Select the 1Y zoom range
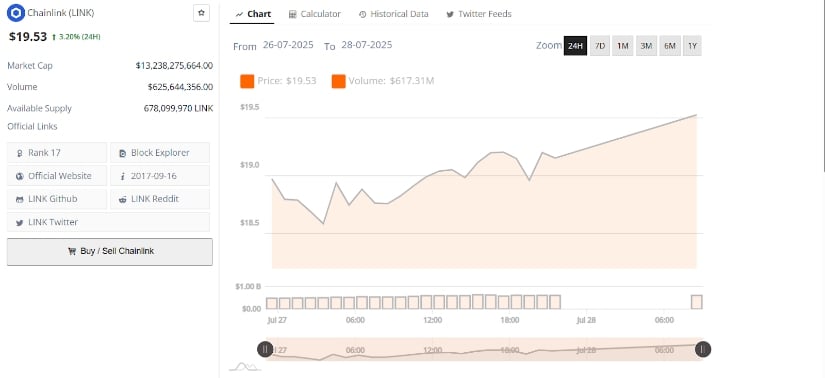The width and height of the screenshot is (825, 378). point(692,46)
